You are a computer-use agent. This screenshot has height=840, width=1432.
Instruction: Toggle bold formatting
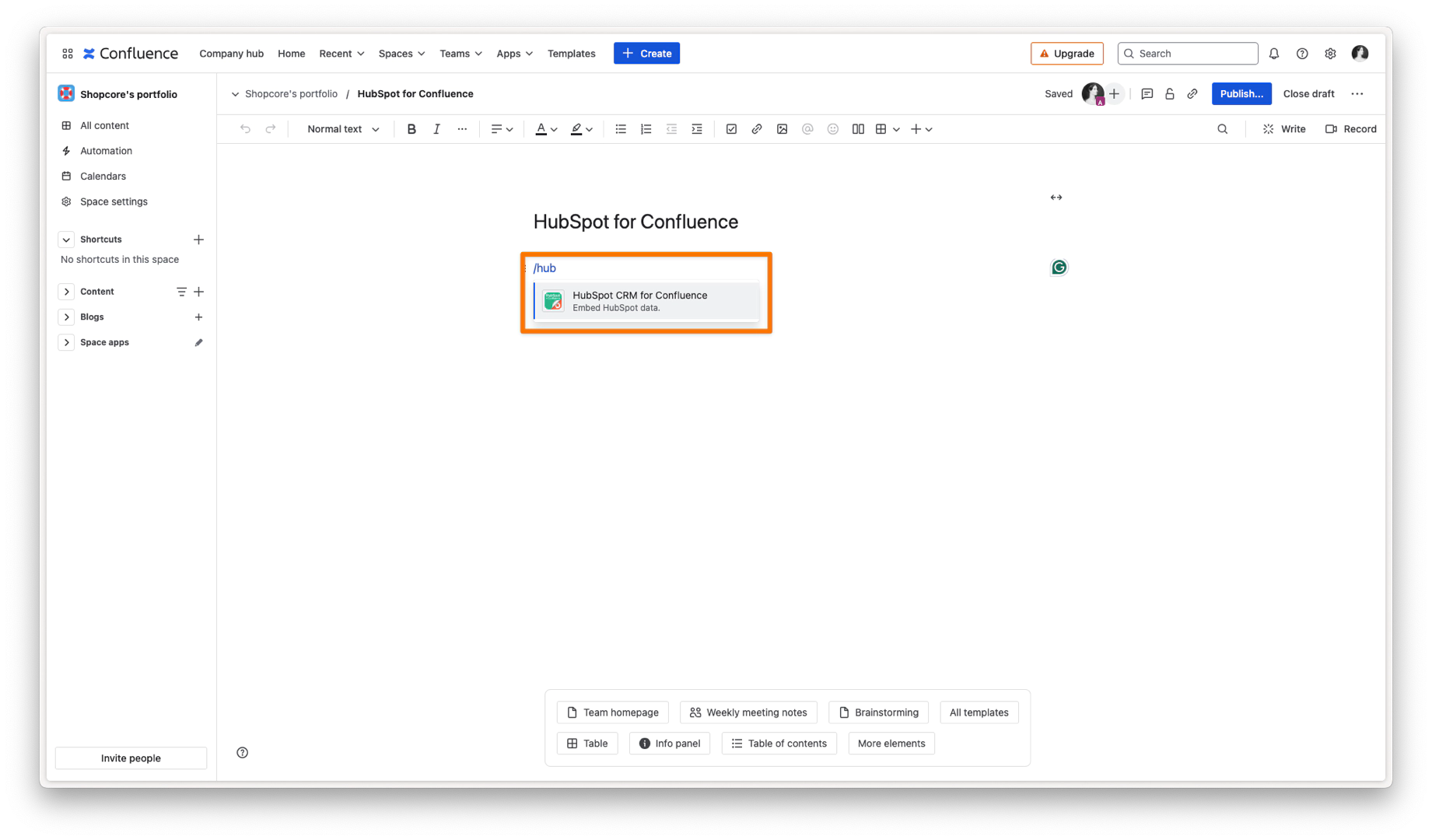411,129
